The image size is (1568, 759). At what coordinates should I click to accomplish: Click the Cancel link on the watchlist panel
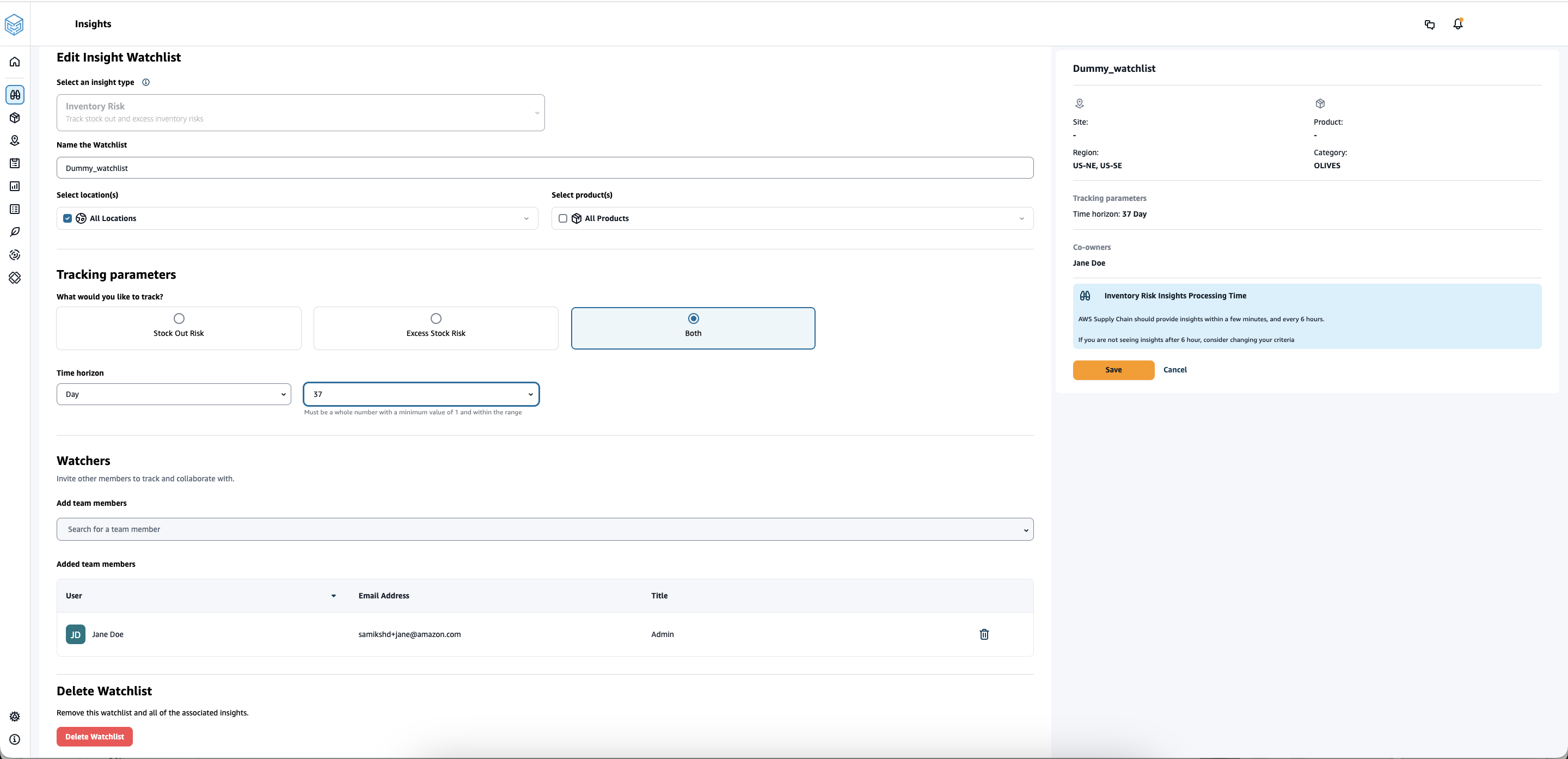click(x=1175, y=369)
